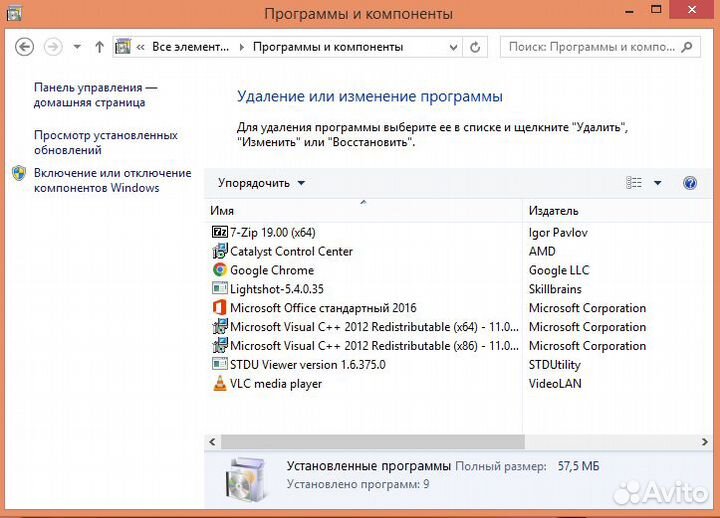Select Visual C++ 2012 (x86) icon
The image size is (720, 518).
220,345
